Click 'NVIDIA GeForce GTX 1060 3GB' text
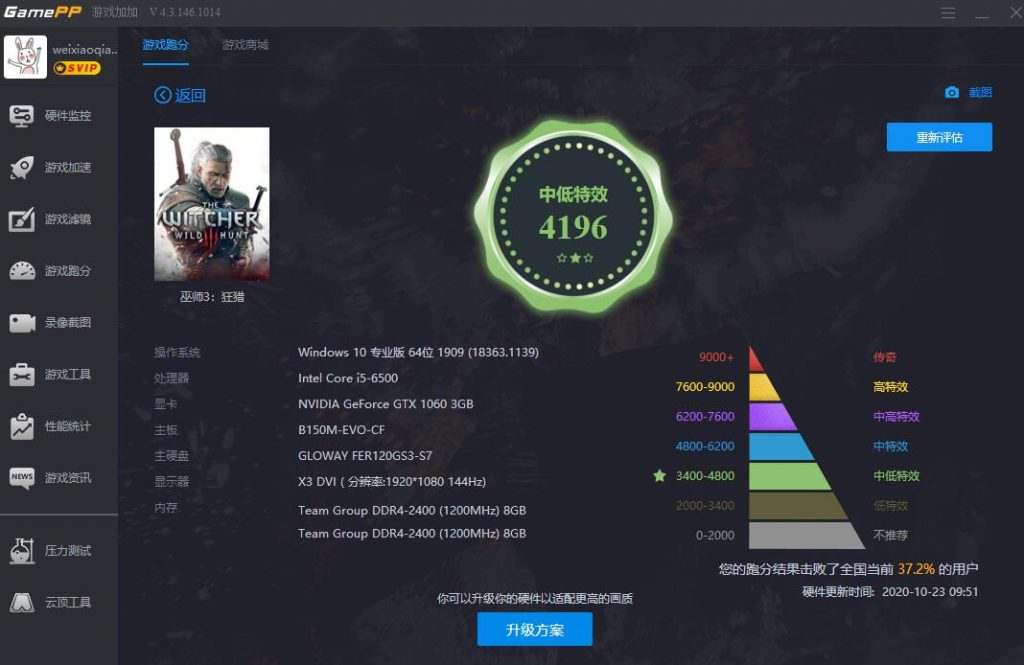Viewport: 1024px width, 665px height. 385,404
